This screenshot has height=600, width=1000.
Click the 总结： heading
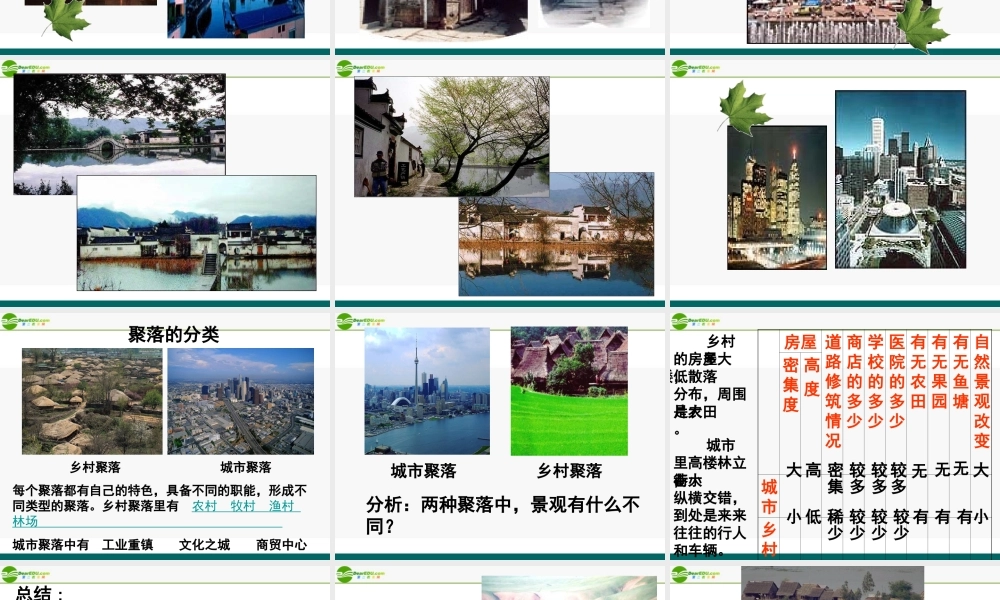[x=40, y=593]
